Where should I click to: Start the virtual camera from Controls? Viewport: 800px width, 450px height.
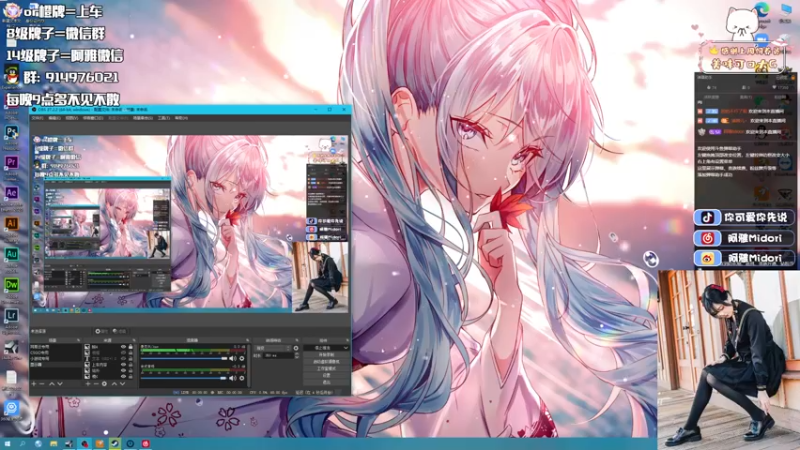pyautogui.click(x=326, y=362)
